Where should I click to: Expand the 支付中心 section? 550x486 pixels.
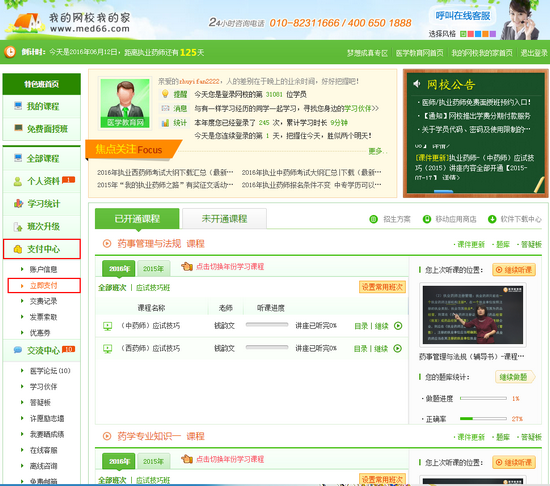(x=42, y=249)
